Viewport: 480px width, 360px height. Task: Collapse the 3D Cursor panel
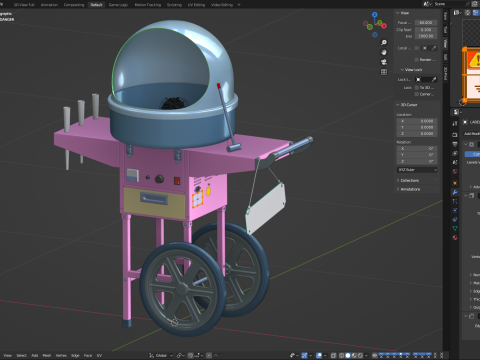(397, 105)
